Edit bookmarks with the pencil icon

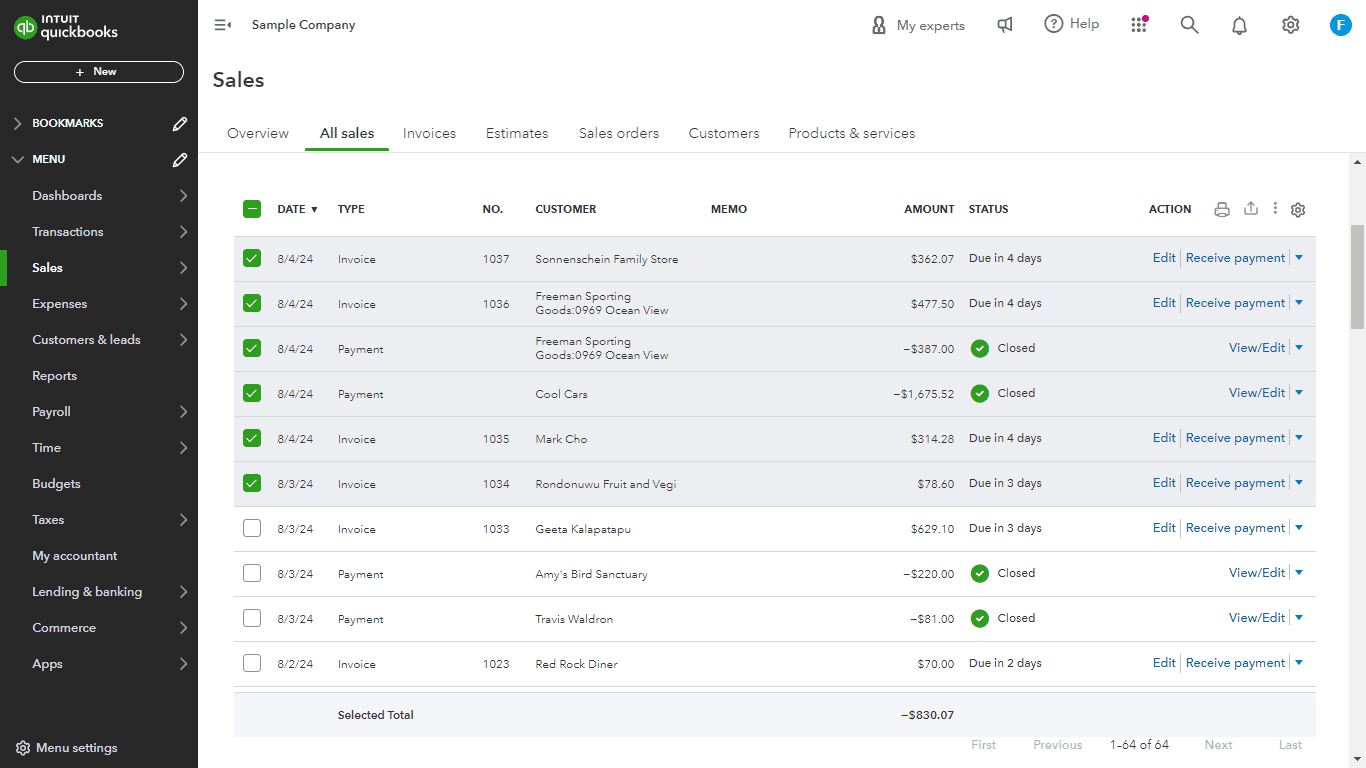coord(180,124)
